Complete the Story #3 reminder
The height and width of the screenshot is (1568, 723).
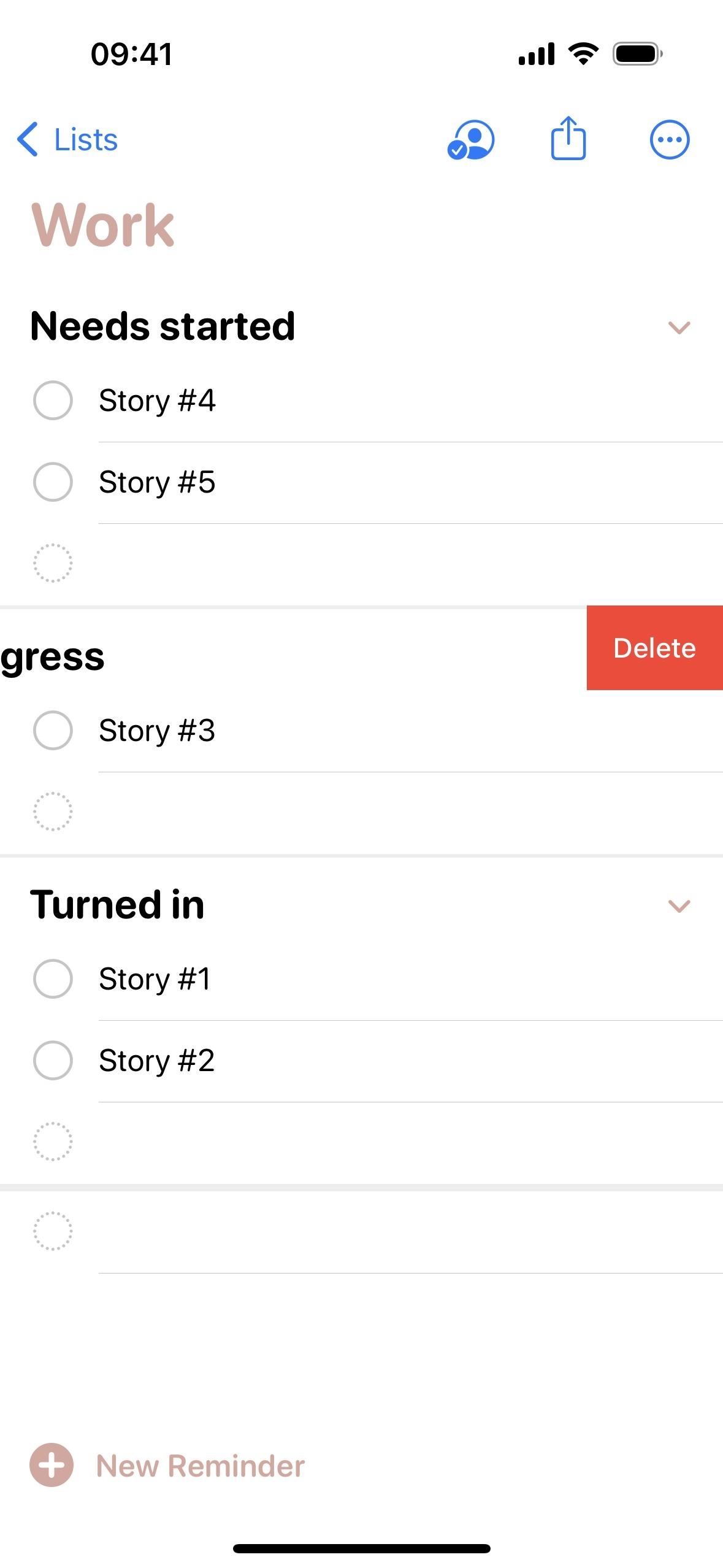tap(53, 731)
